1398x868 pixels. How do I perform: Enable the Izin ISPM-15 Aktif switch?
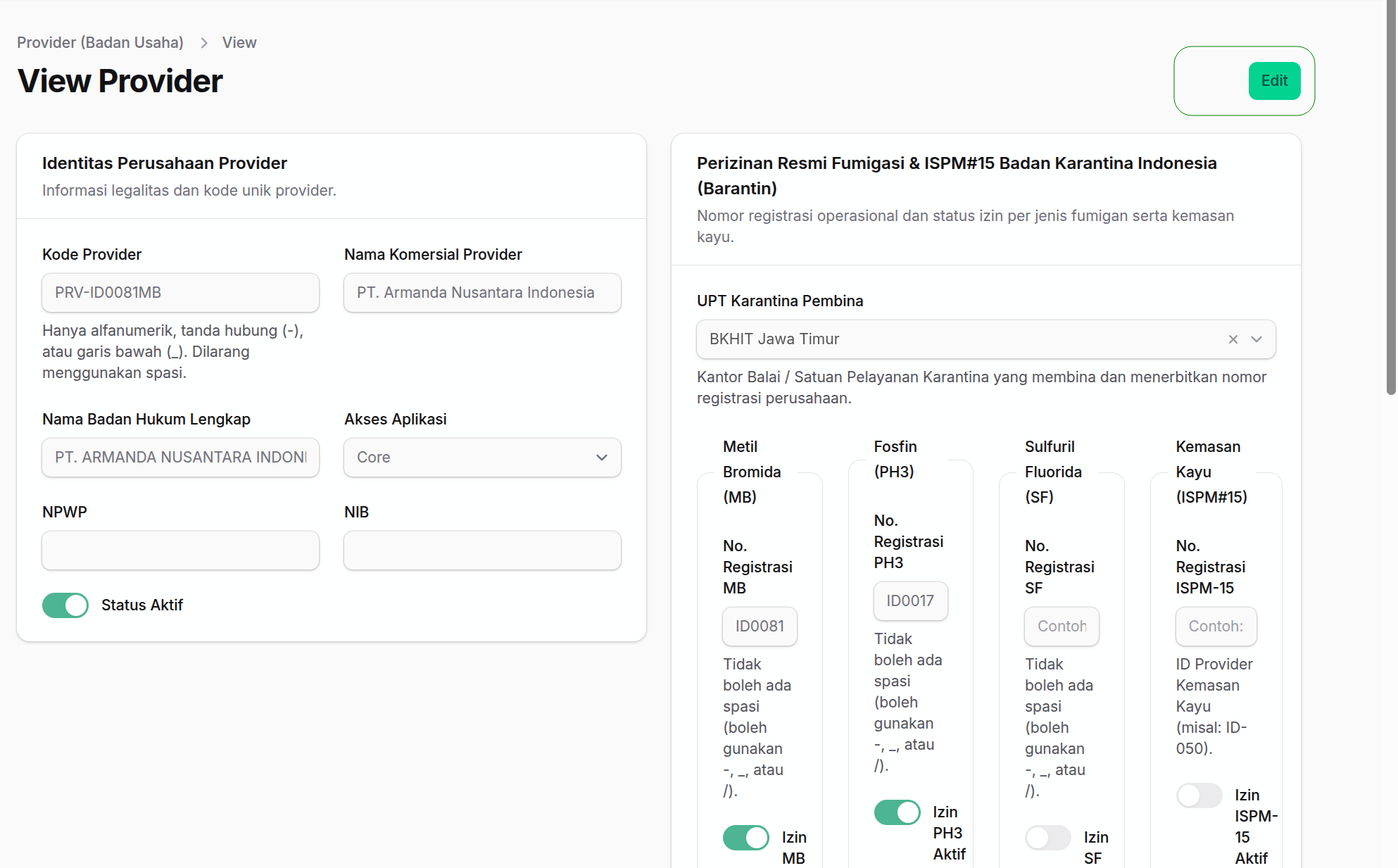coord(1199,795)
